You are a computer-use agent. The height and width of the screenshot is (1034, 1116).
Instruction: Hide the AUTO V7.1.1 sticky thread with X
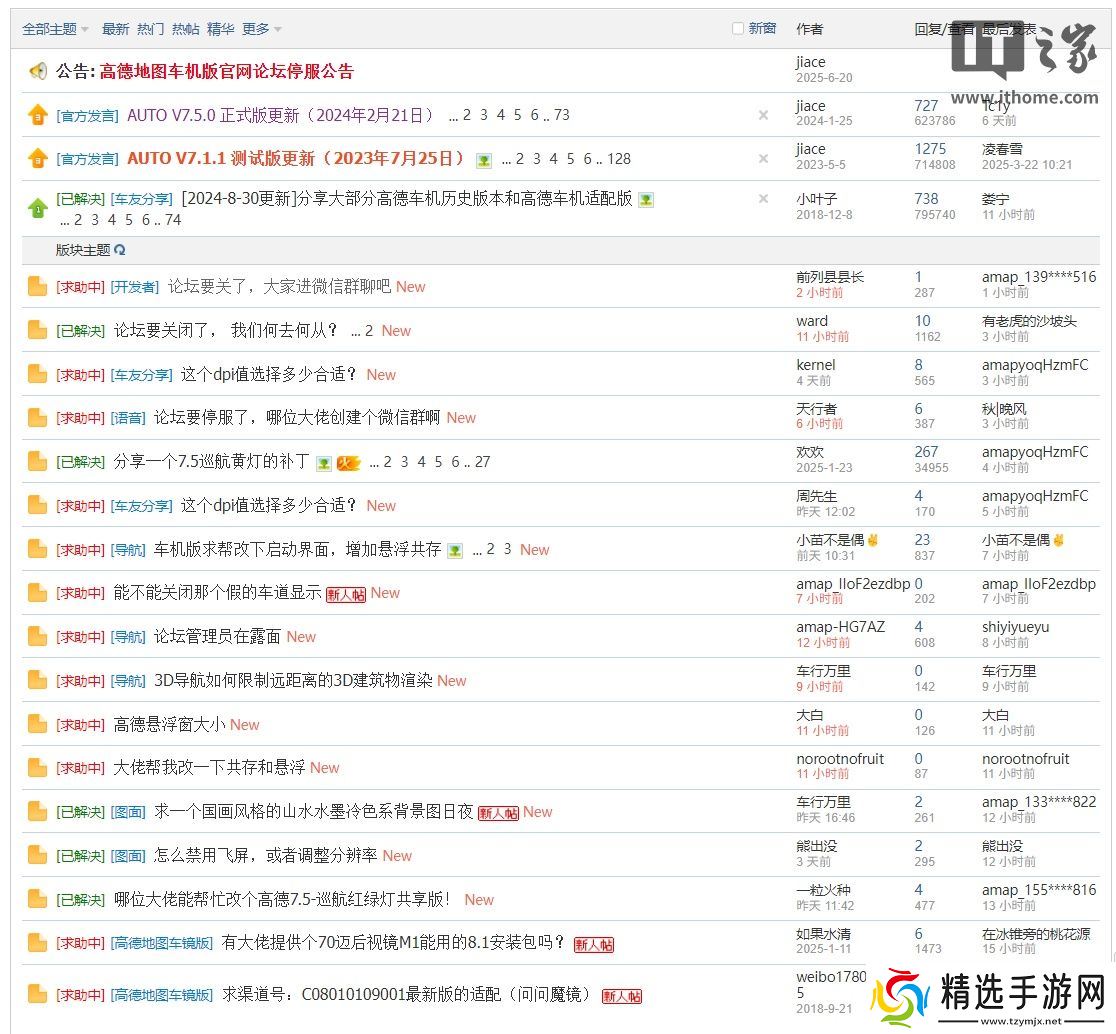[x=763, y=159]
